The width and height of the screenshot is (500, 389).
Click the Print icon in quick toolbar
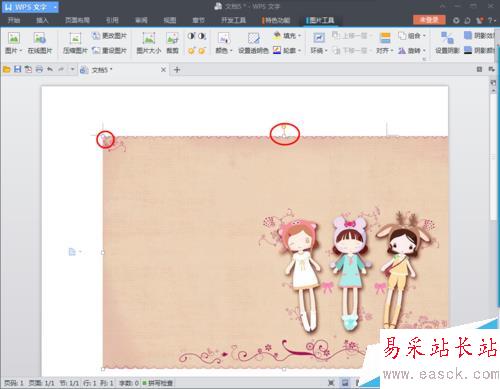(x=39, y=69)
